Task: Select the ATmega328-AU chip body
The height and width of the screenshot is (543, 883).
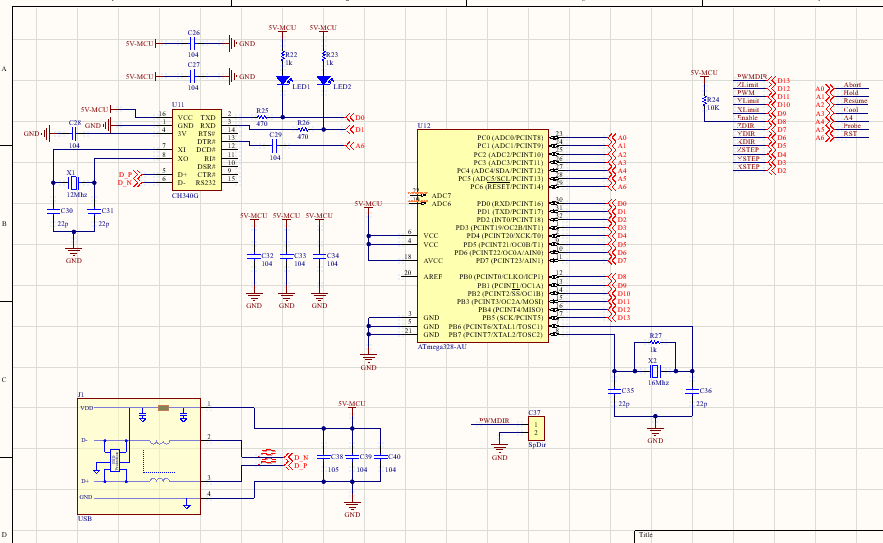Action: 483,236
